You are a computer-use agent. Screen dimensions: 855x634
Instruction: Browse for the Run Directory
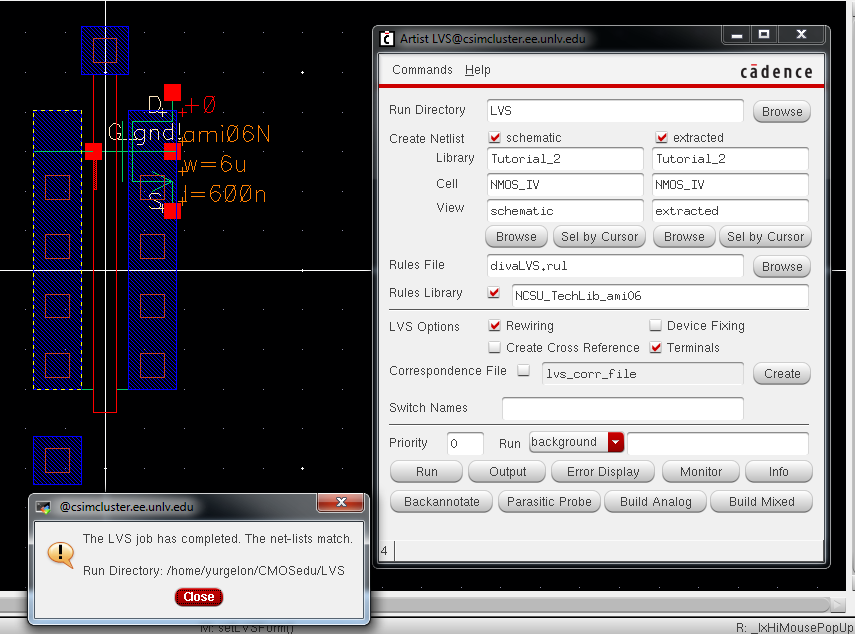[x=782, y=112]
